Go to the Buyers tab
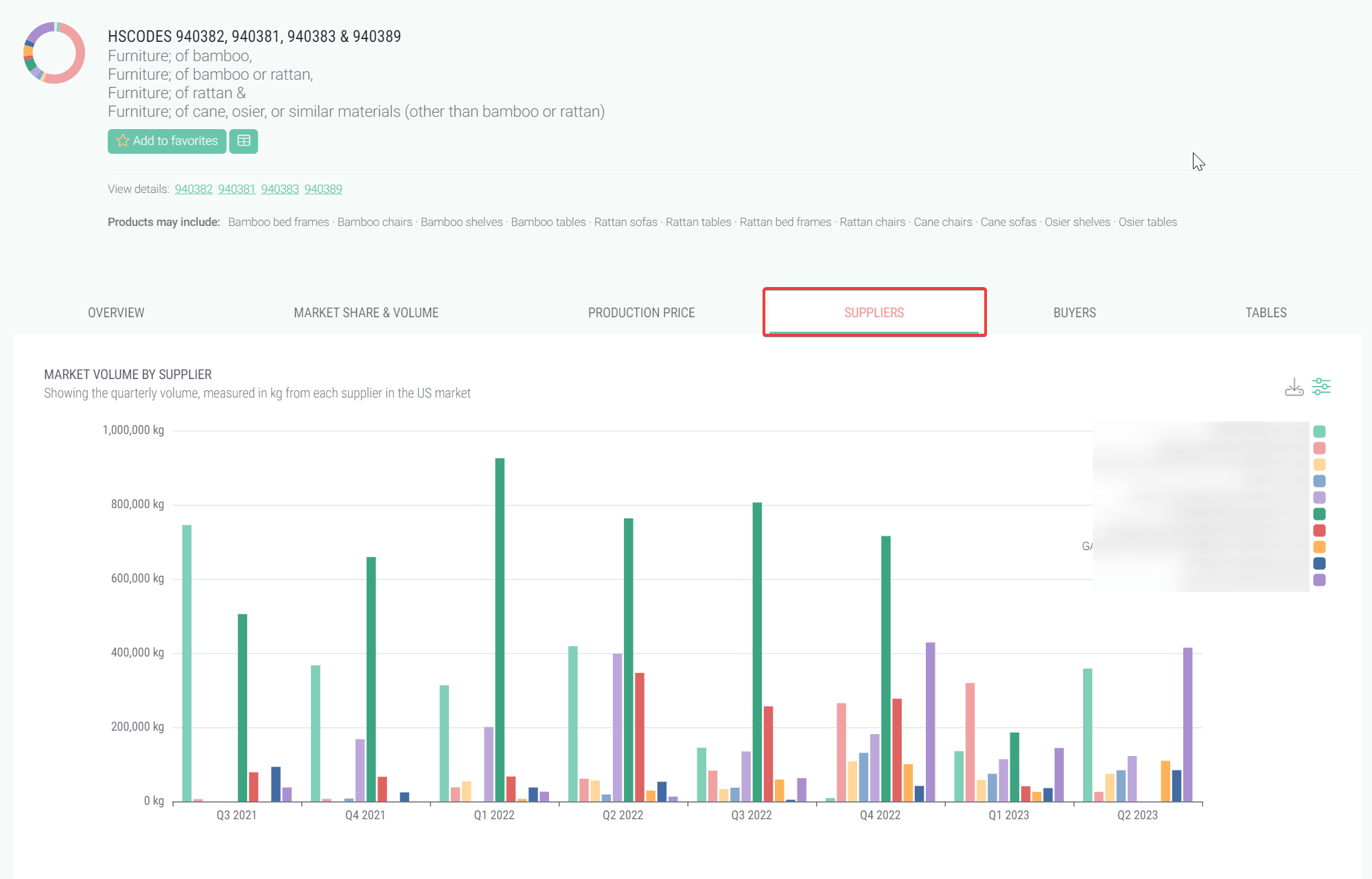Screen dimensions: 1372x879 [1075, 312]
